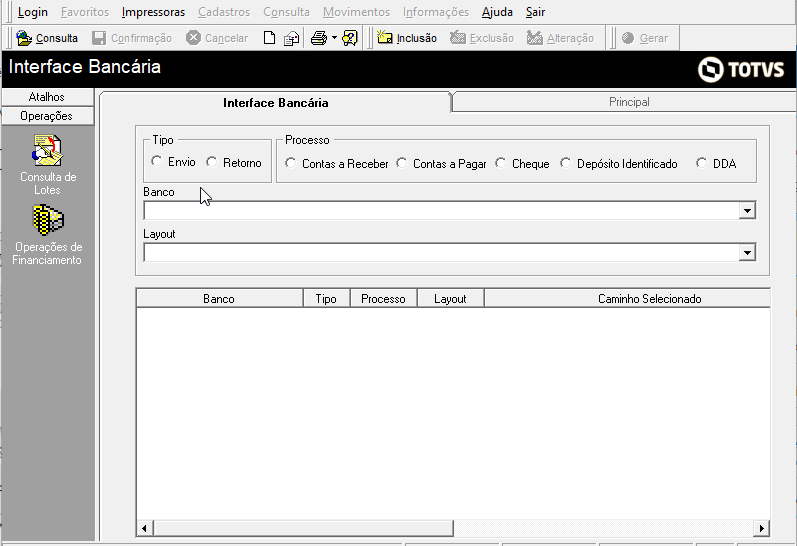The height and width of the screenshot is (546, 797).
Task: Click the Operações sidebar button
Action: coord(47,116)
